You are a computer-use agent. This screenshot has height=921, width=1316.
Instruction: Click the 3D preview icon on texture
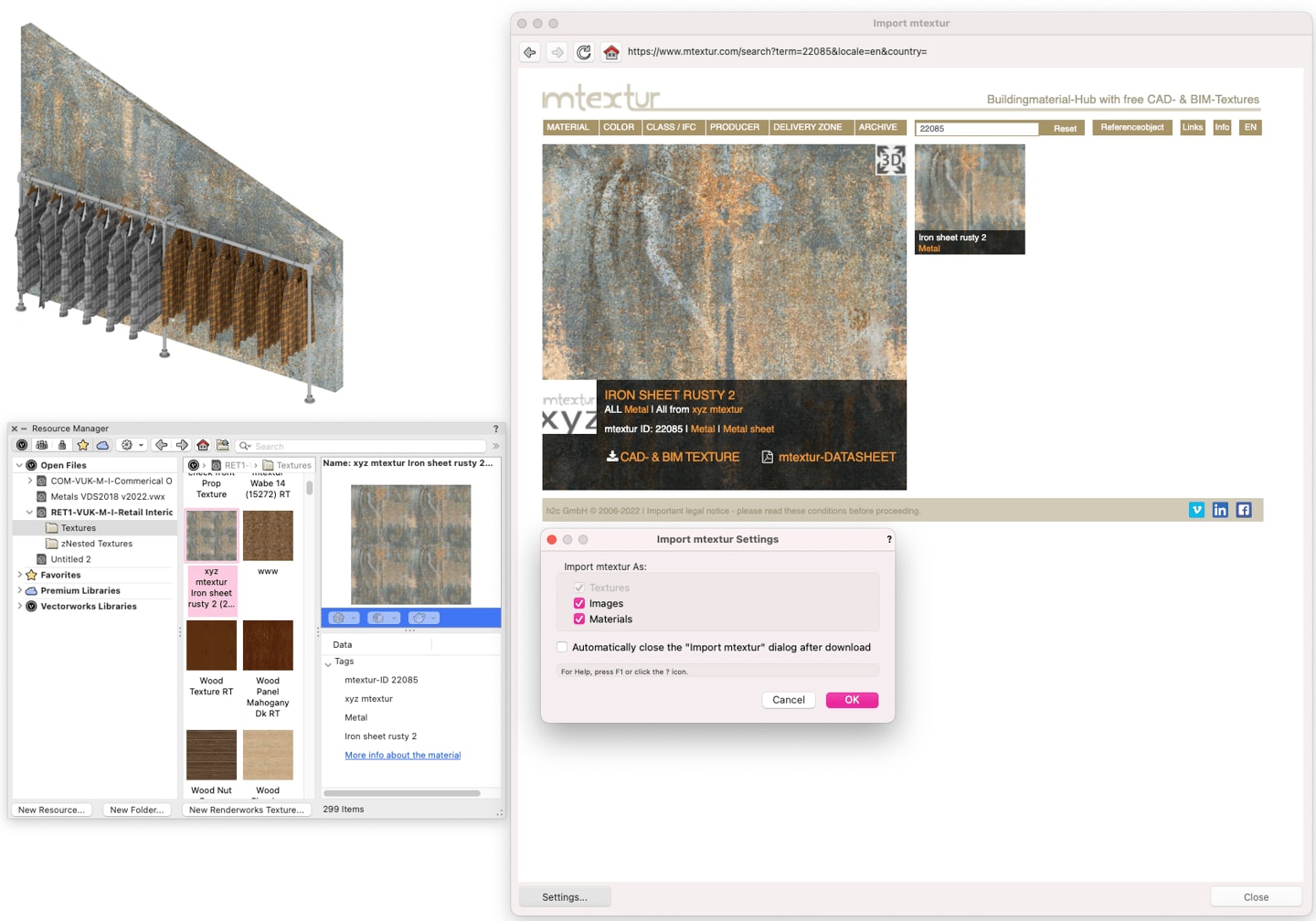click(890, 161)
